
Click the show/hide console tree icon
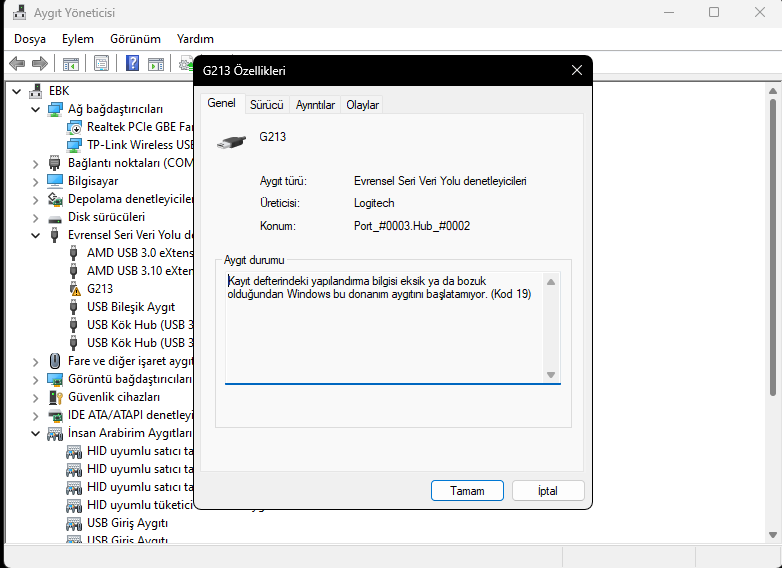pyautogui.click(x=71, y=63)
